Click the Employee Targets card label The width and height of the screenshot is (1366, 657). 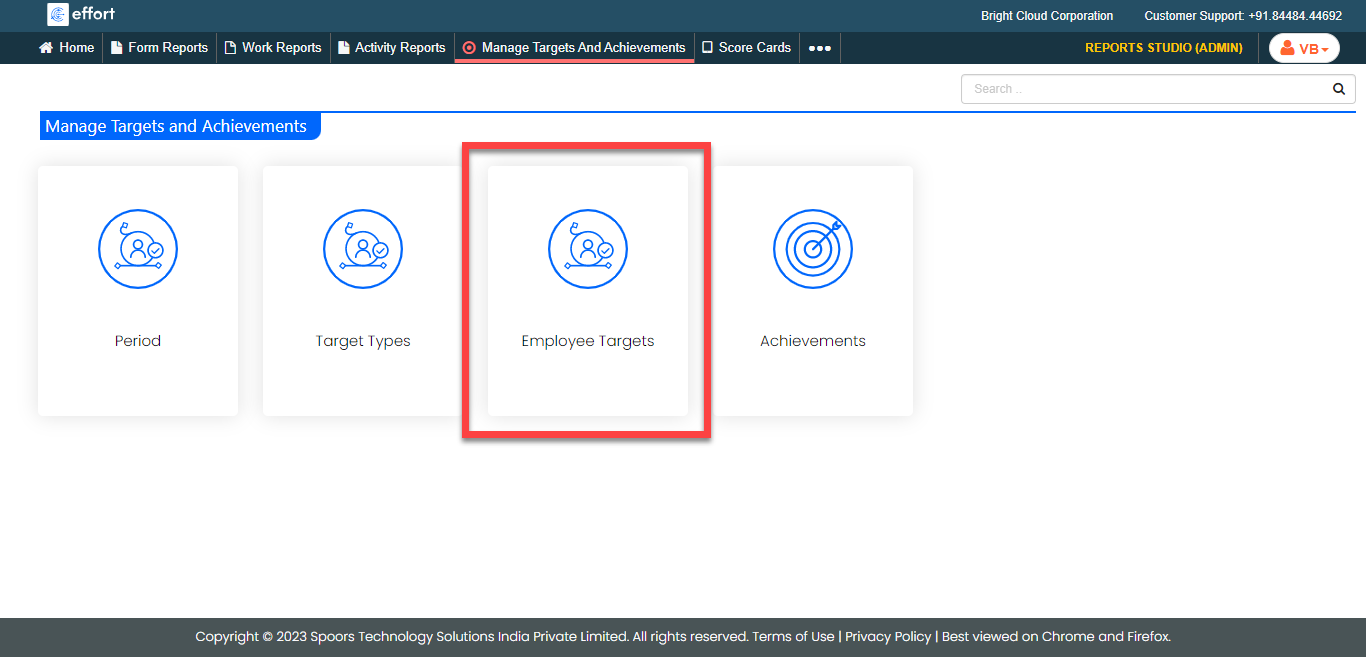tap(588, 341)
